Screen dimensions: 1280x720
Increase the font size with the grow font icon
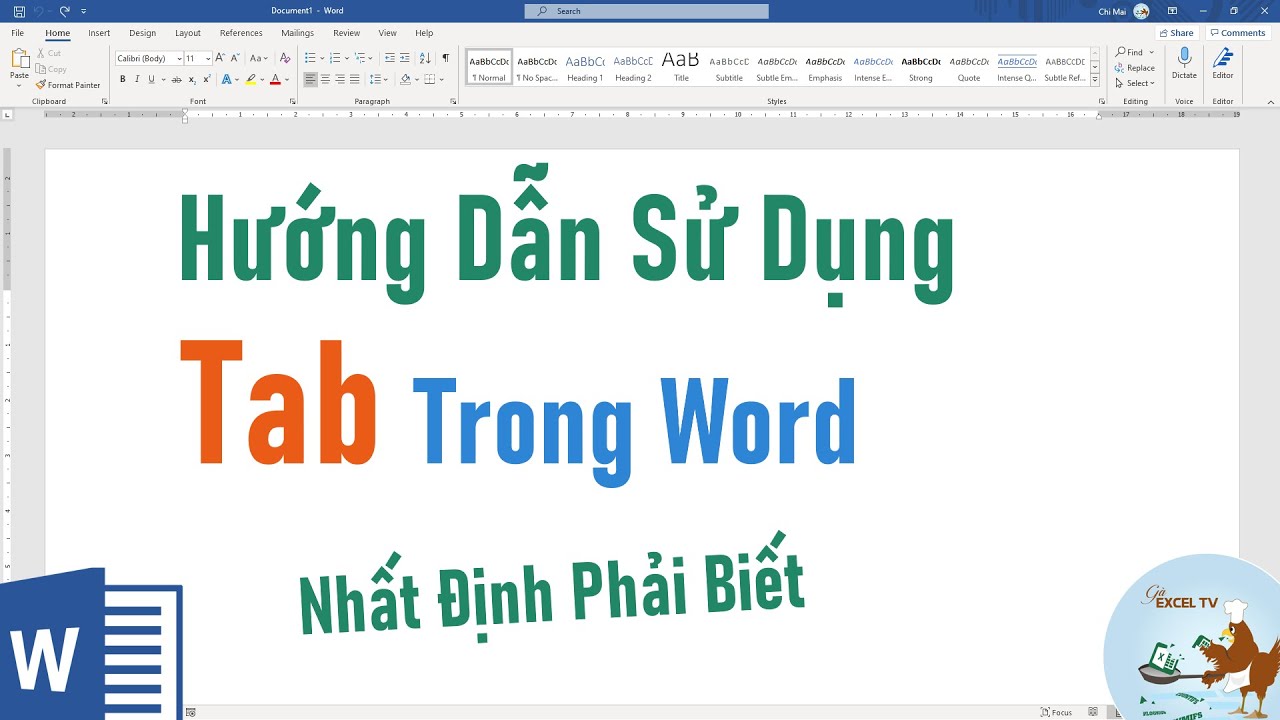221,58
